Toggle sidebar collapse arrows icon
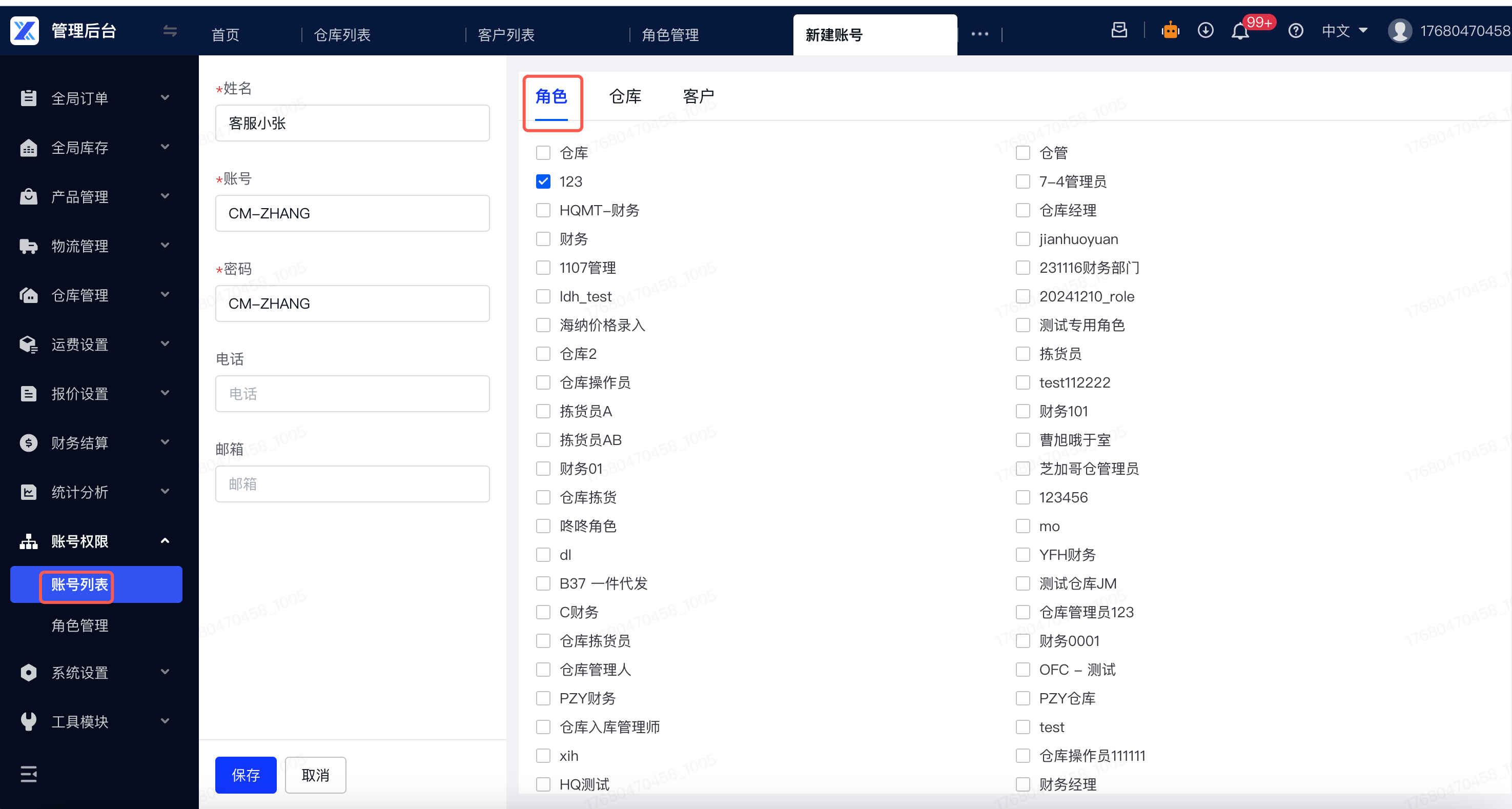This screenshot has width=1512, height=809. pos(170,31)
